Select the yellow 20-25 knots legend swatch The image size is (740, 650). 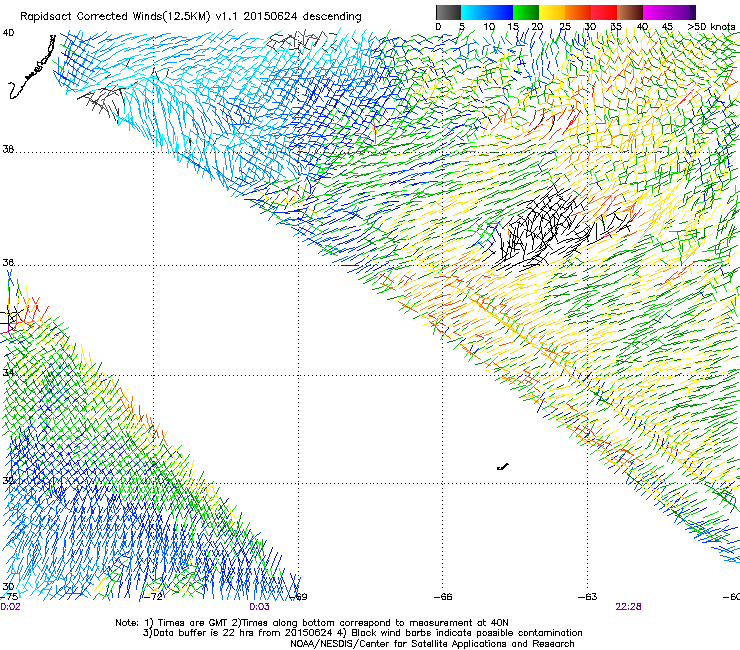pos(552,12)
